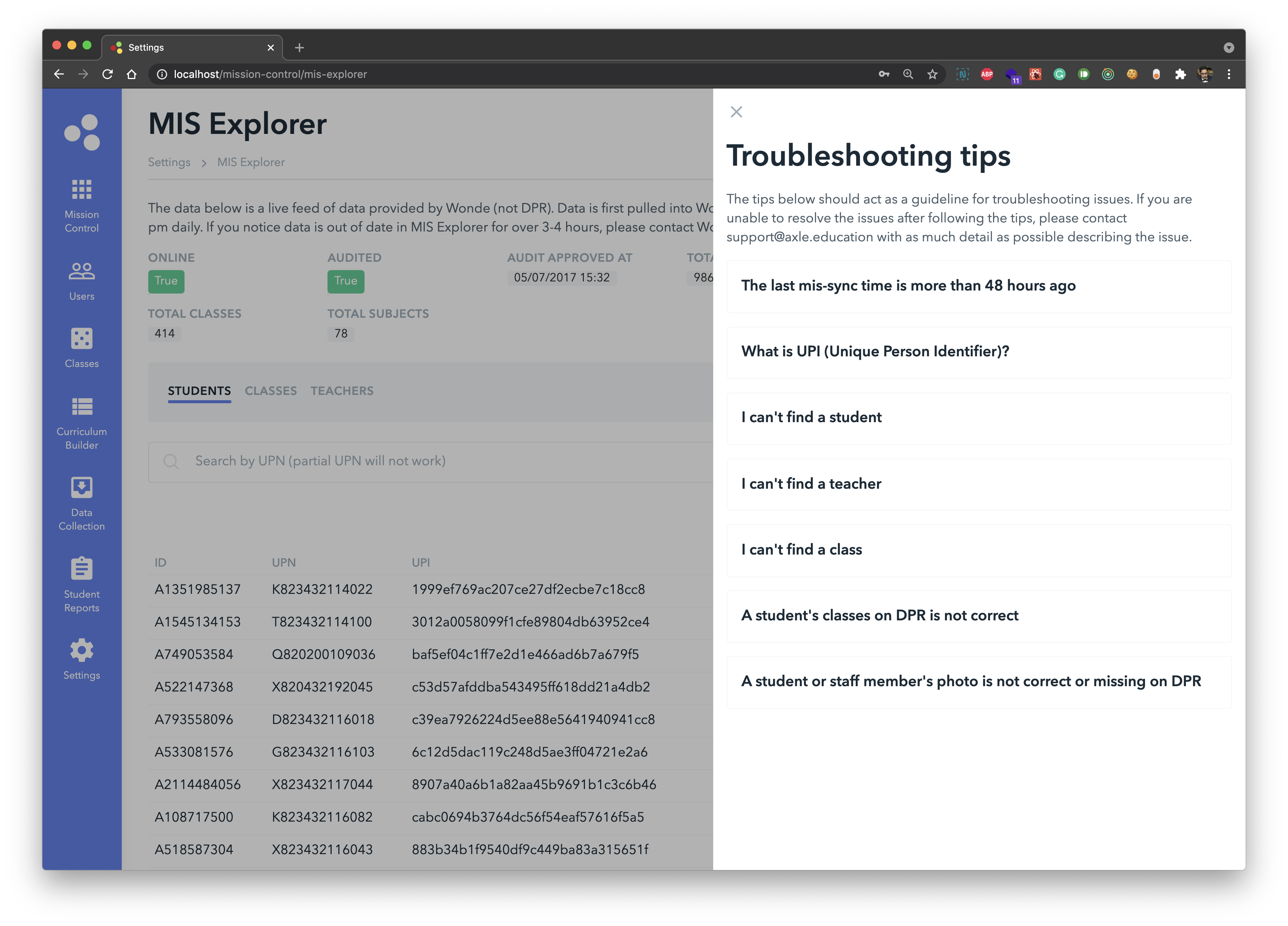Close the Troubleshooting tips panel
1288x926 pixels.
tap(737, 111)
